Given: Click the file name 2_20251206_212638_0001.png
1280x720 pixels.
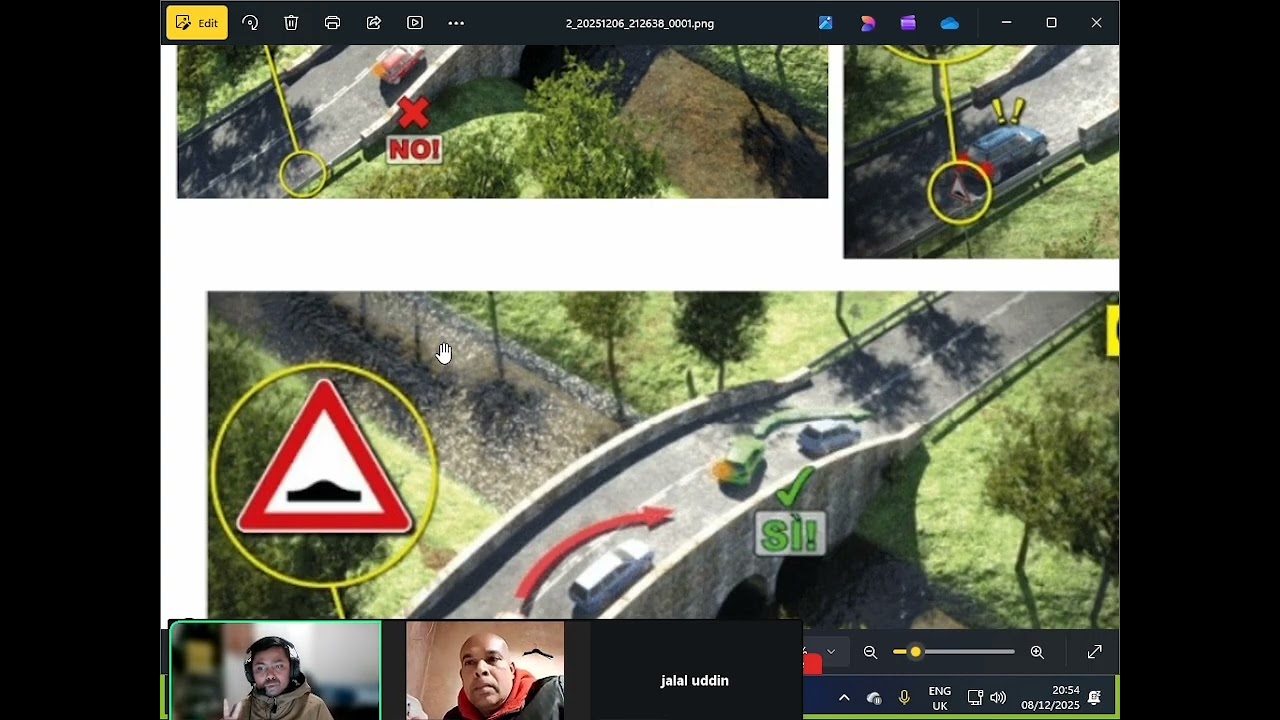Looking at the screenshot, I should [640, 23].
